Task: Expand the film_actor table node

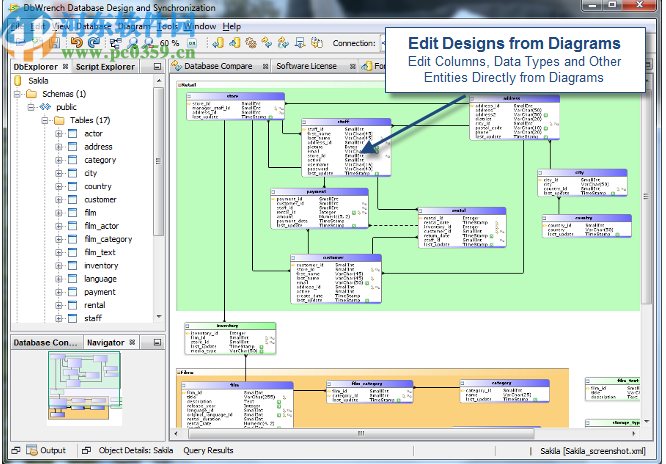Action: 59,226
